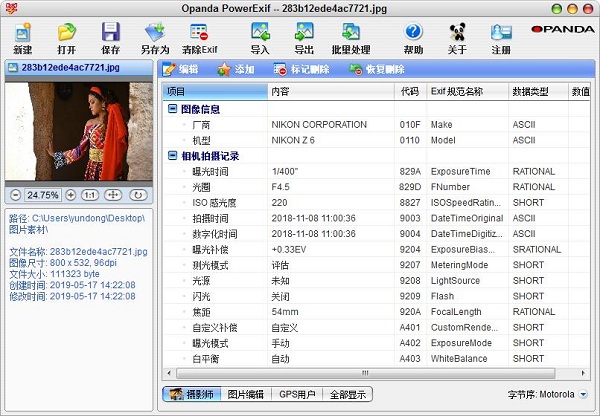Click the 新建 (New) toolbar icon

click(22, 37)
